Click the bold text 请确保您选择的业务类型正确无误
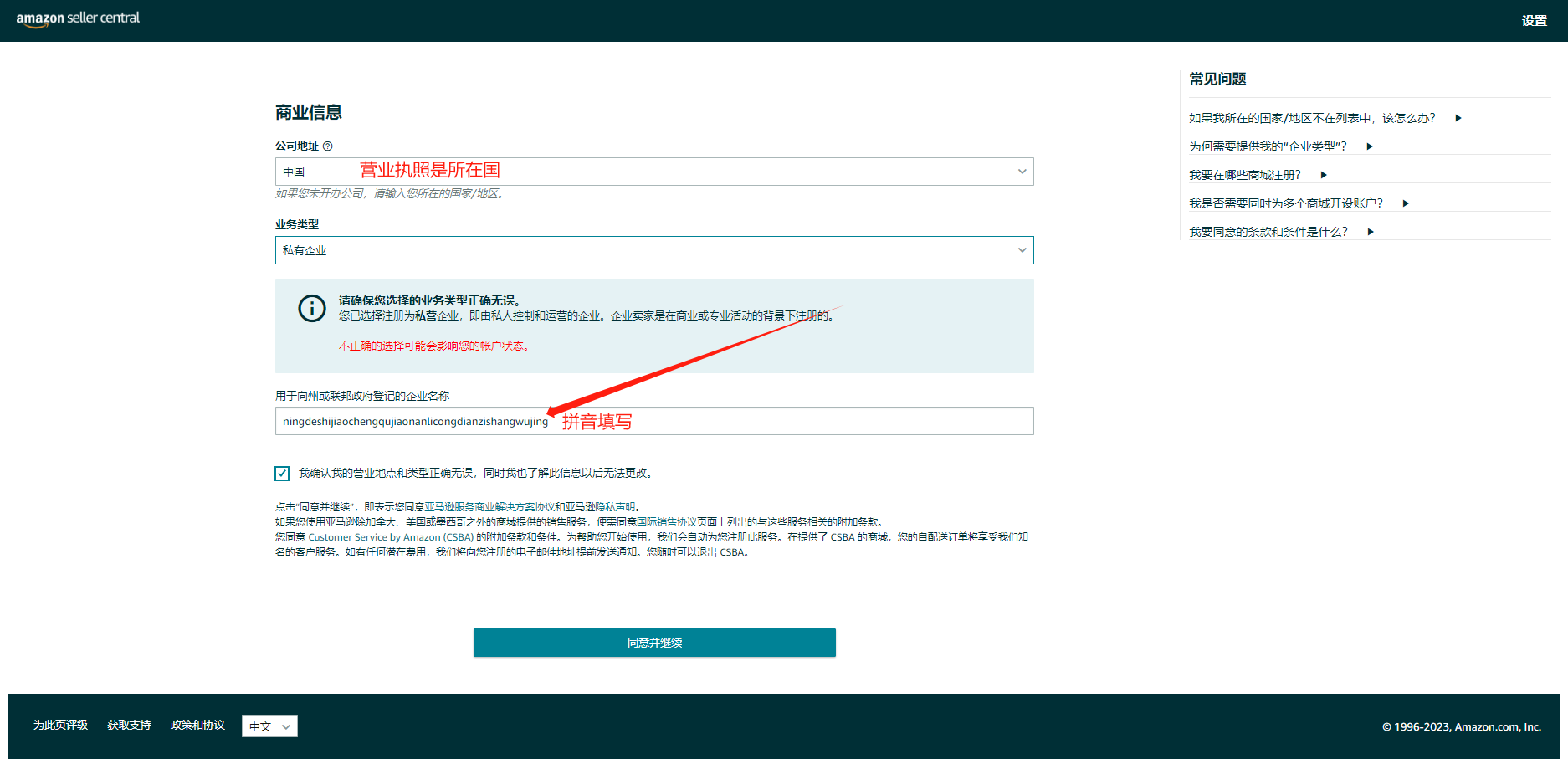 [430, 300]
